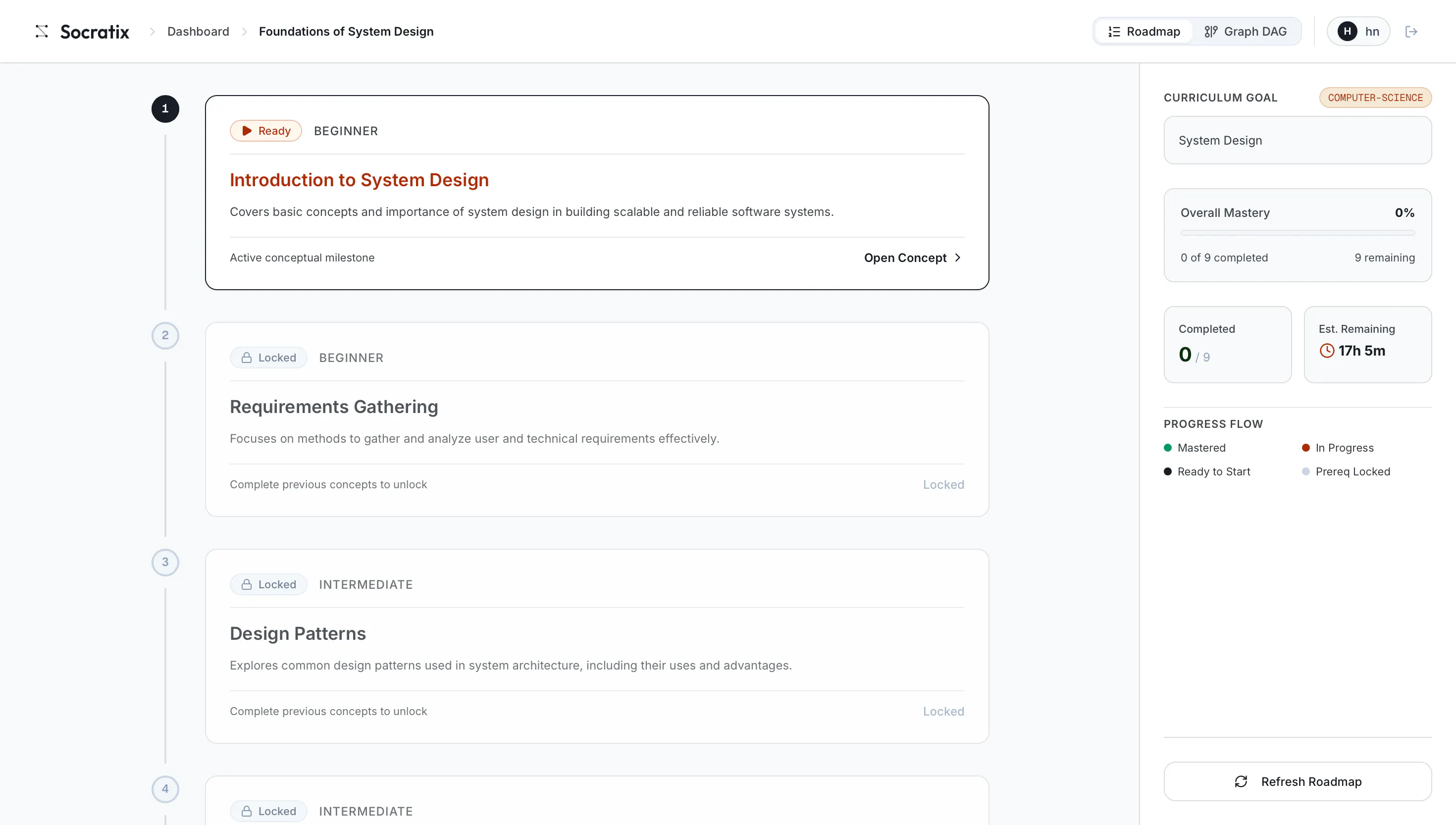Click step 2 circle marker
Screen dimensions: 1456x825
tap(165, 335)
